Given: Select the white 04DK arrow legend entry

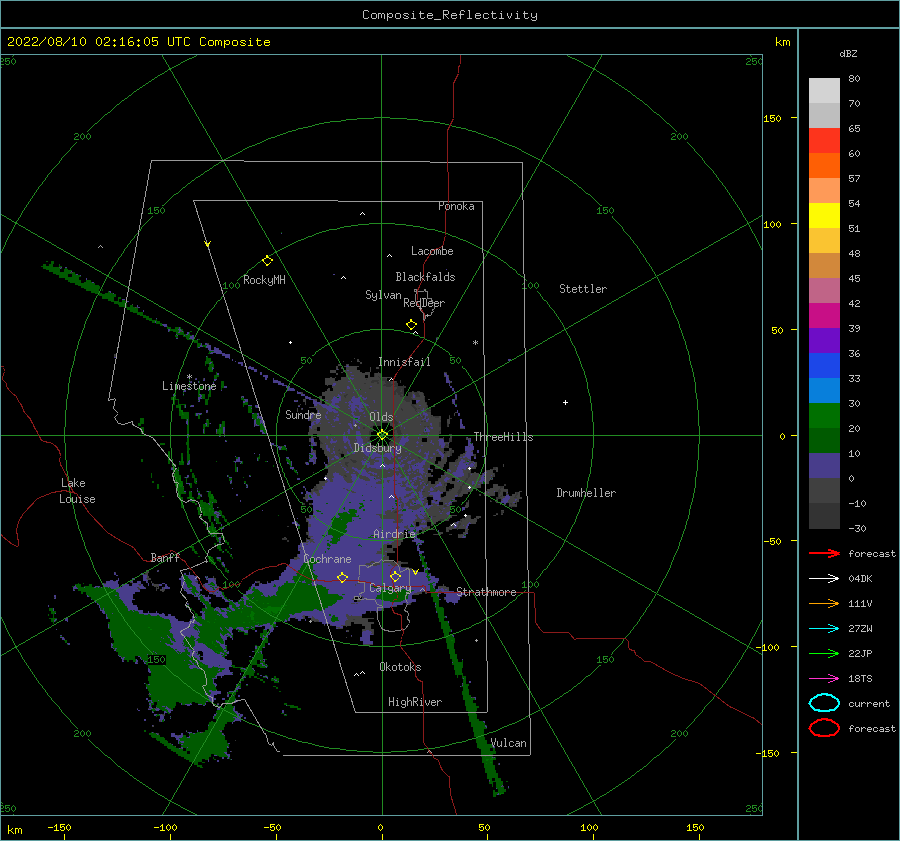Looking at the screenshot, I should [825, 579].
